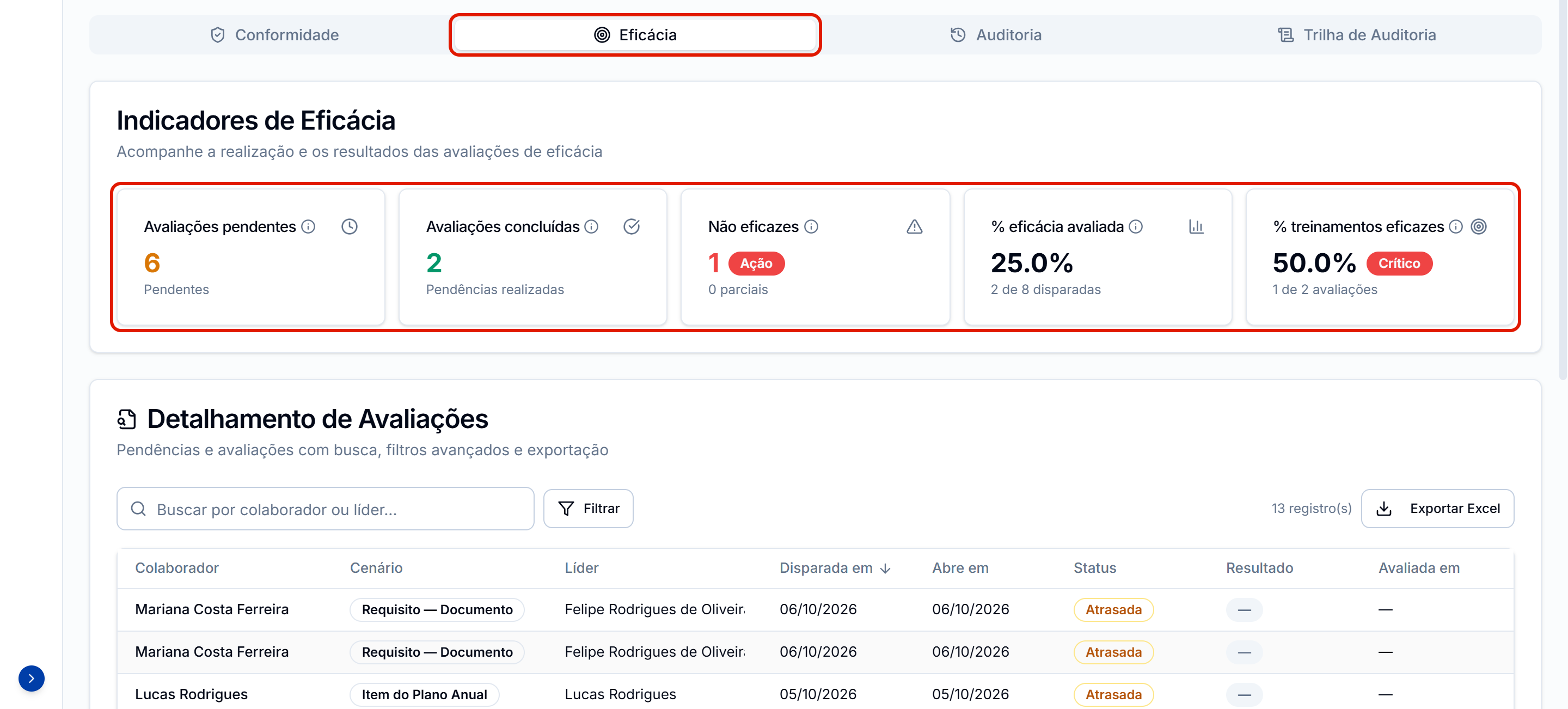This screenshot has width=1568, height=709.
Task: Select the Eficácia tab
Action: pyautogui.click(x=635, y=35)
